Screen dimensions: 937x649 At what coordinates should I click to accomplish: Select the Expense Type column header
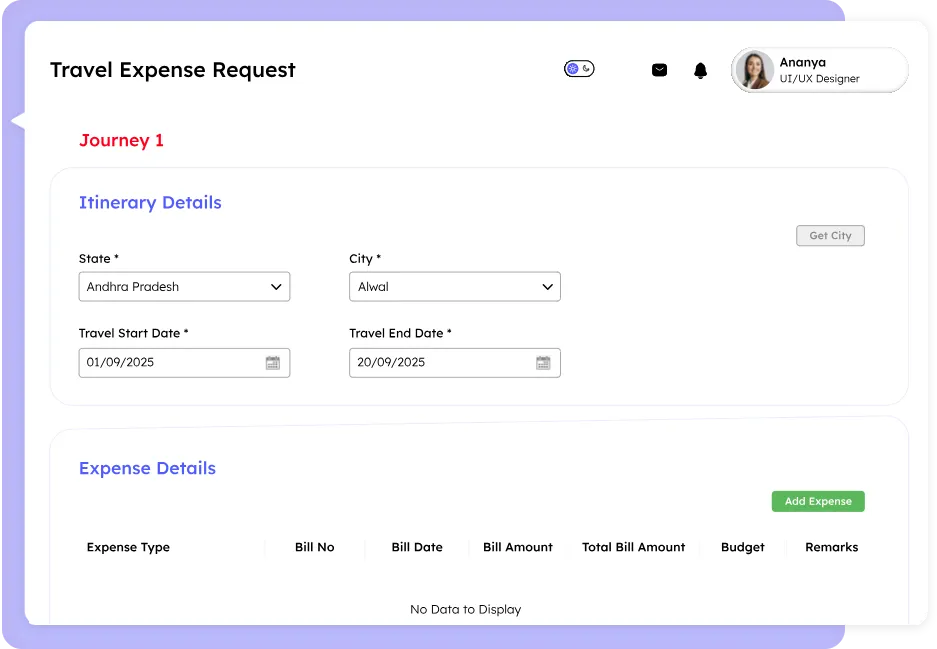coord(128,547)
